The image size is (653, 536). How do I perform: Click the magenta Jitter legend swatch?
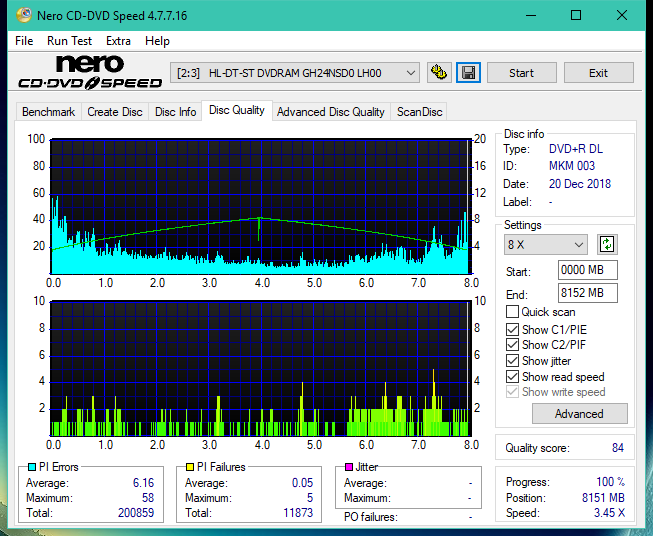click(x=349, y=467)
